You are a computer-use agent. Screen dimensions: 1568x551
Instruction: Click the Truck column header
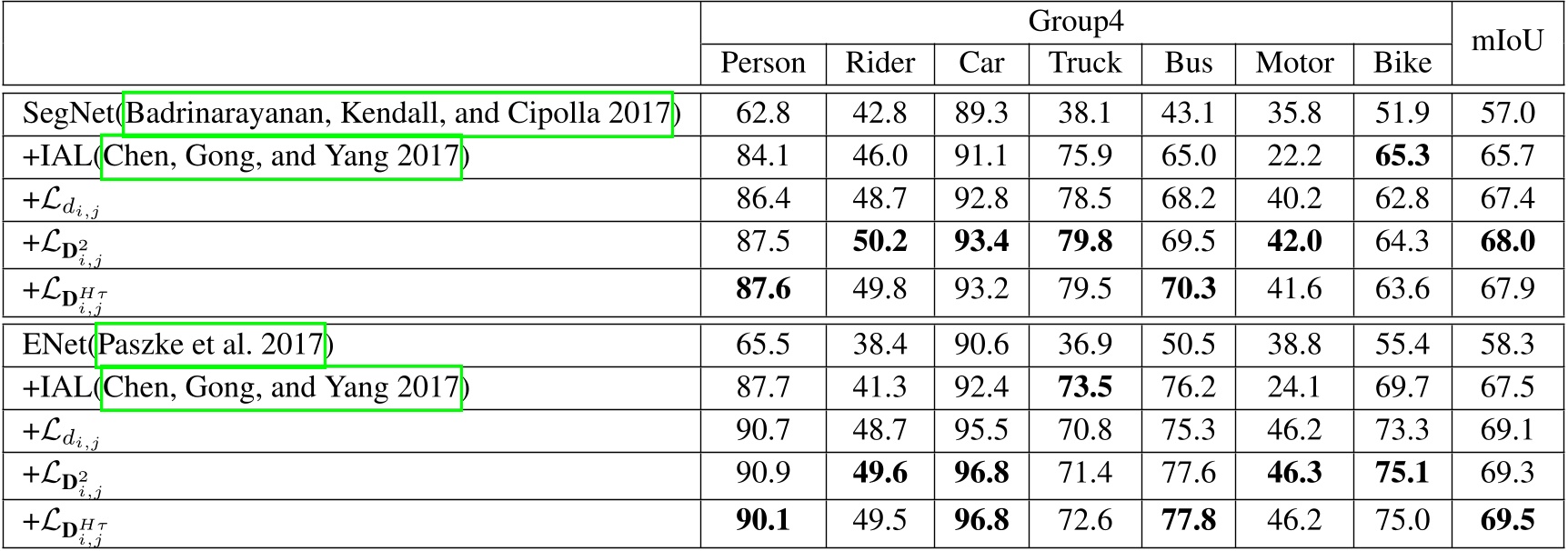[x=1085, y=63]
